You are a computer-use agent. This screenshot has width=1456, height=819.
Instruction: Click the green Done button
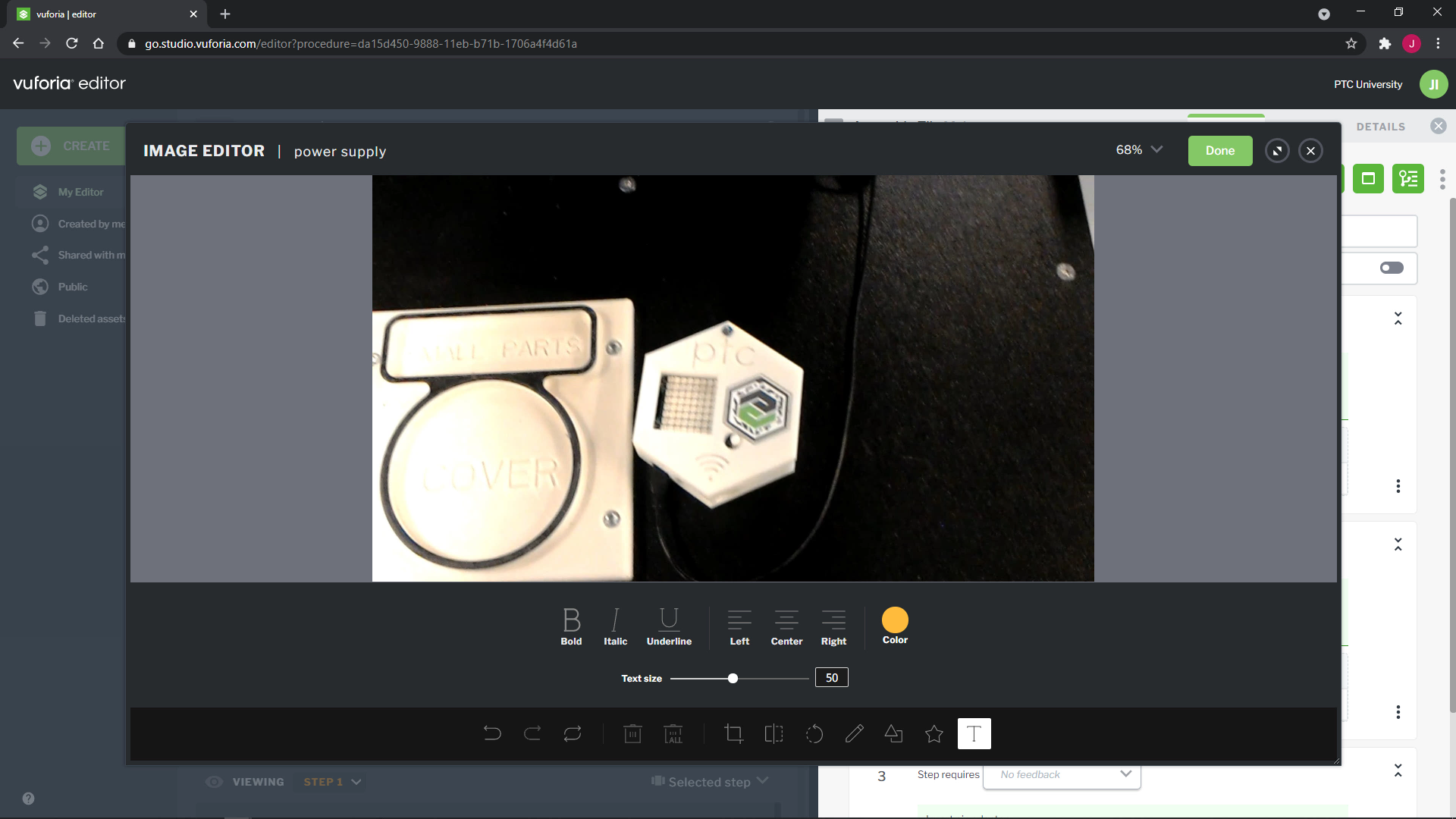1220,151
